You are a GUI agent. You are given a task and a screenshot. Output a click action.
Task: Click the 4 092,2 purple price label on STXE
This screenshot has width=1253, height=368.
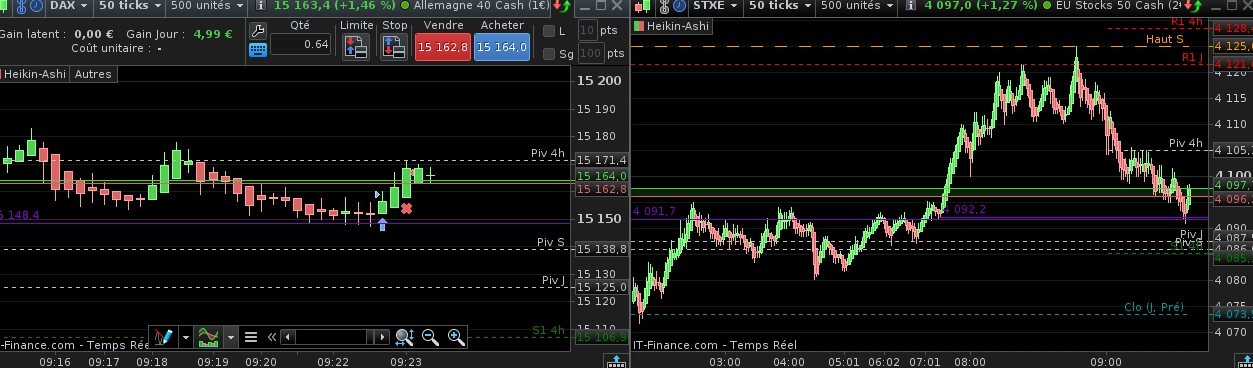point(964,210)
